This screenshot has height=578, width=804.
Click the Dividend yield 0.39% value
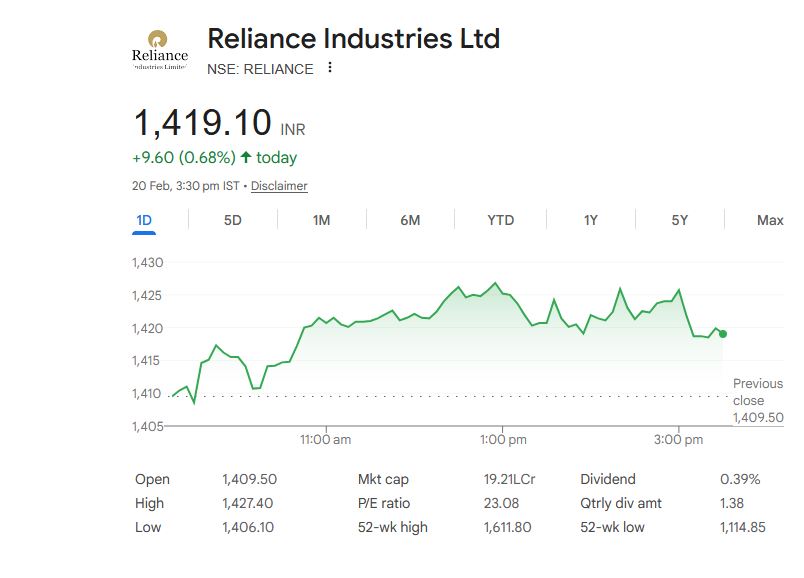[740, 479]
